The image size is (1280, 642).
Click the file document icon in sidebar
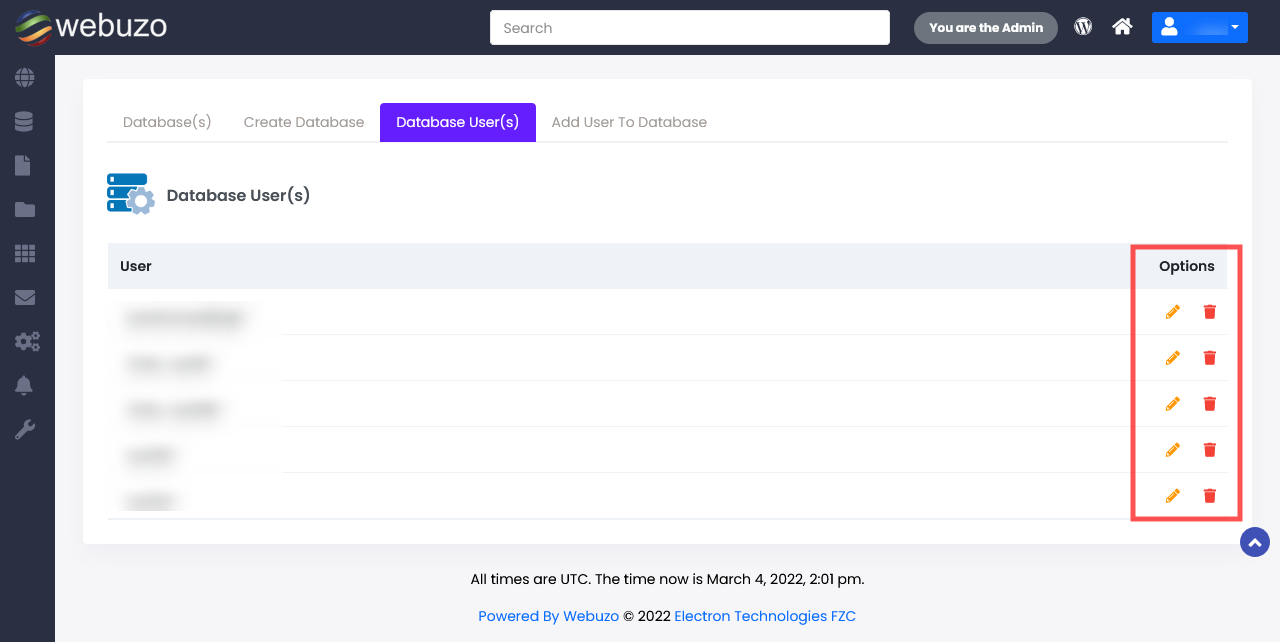tap(23, 166)
